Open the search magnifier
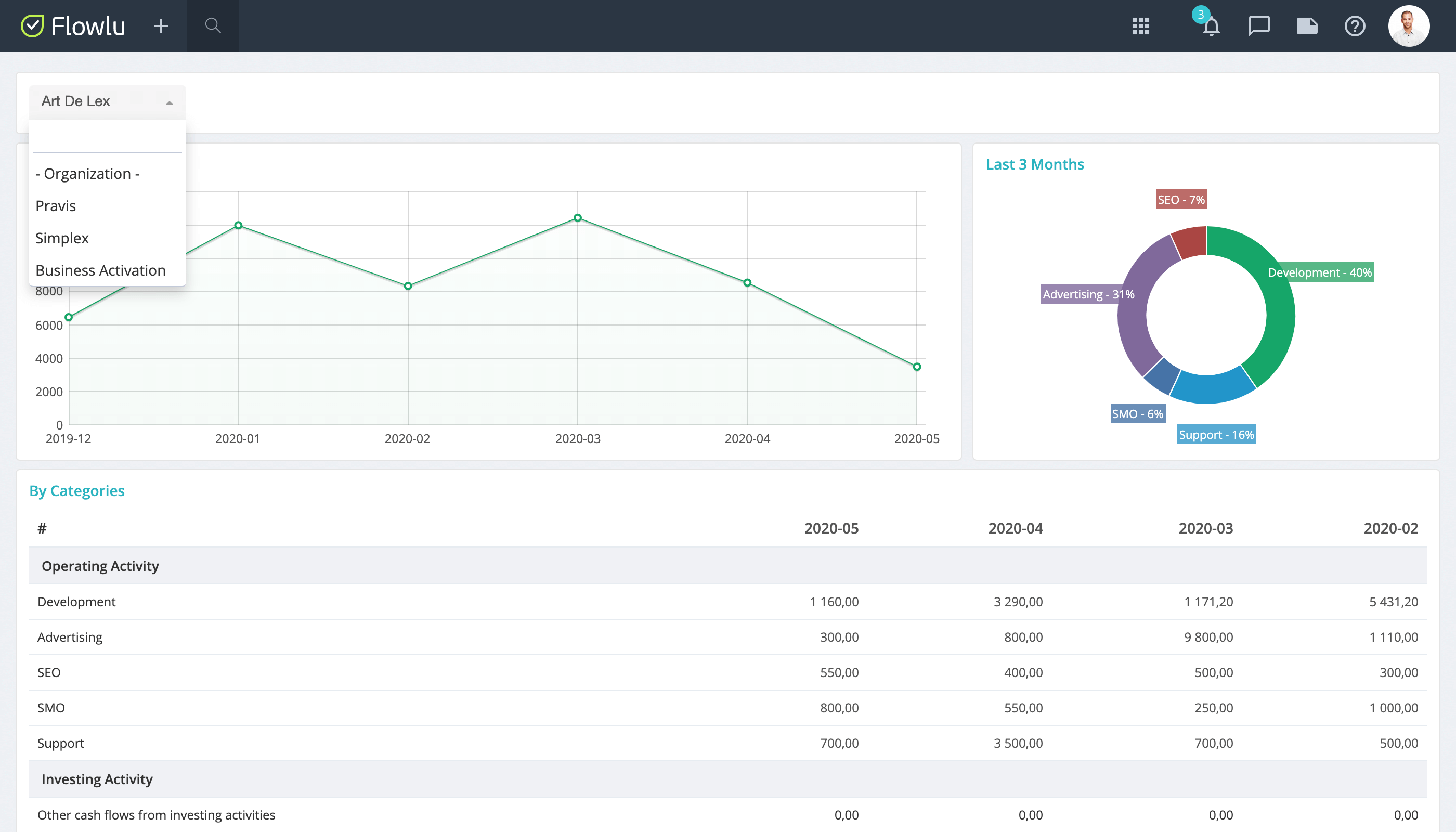 tap(213, 25)
